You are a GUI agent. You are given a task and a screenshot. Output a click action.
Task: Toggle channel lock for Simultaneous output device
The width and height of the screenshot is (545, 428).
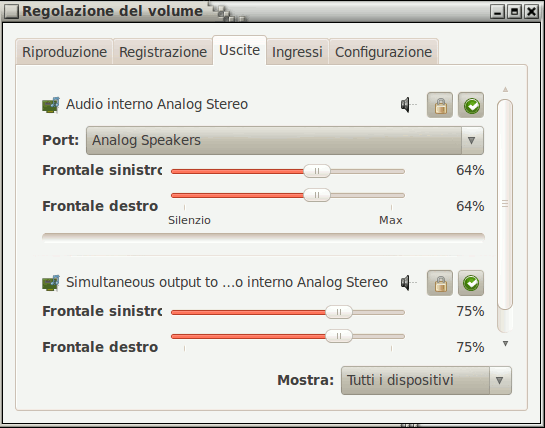[440, 283]
